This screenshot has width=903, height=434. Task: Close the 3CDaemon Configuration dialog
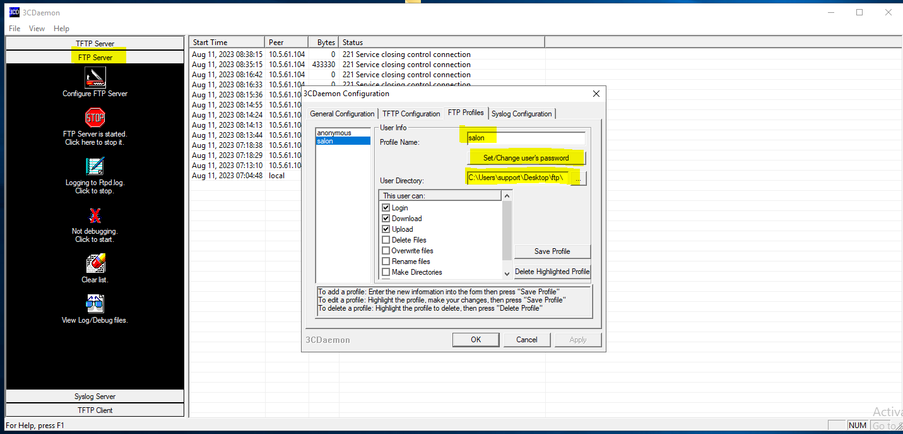(596, 93)
